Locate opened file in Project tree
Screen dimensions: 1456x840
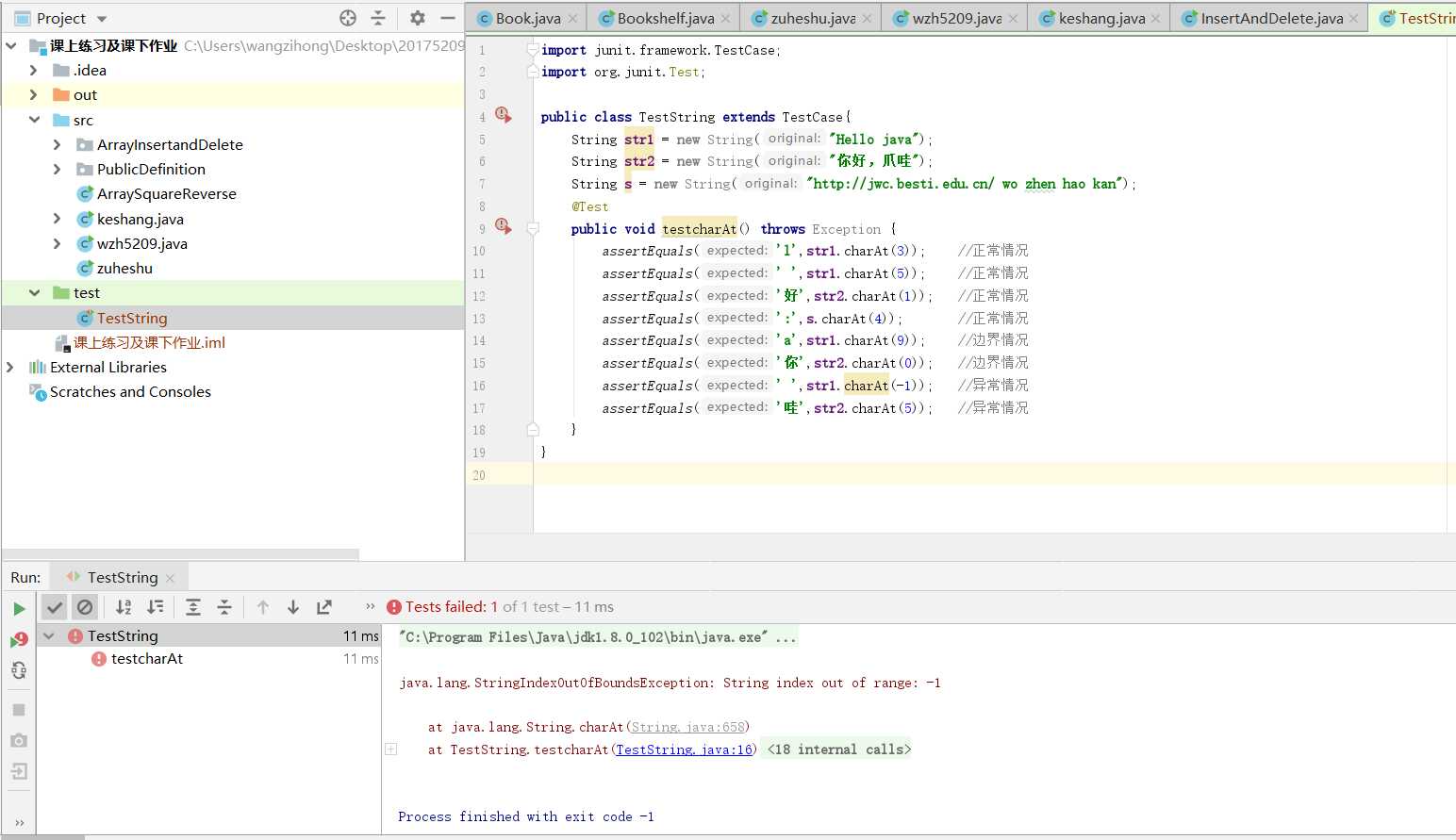(x=348, y=18)
